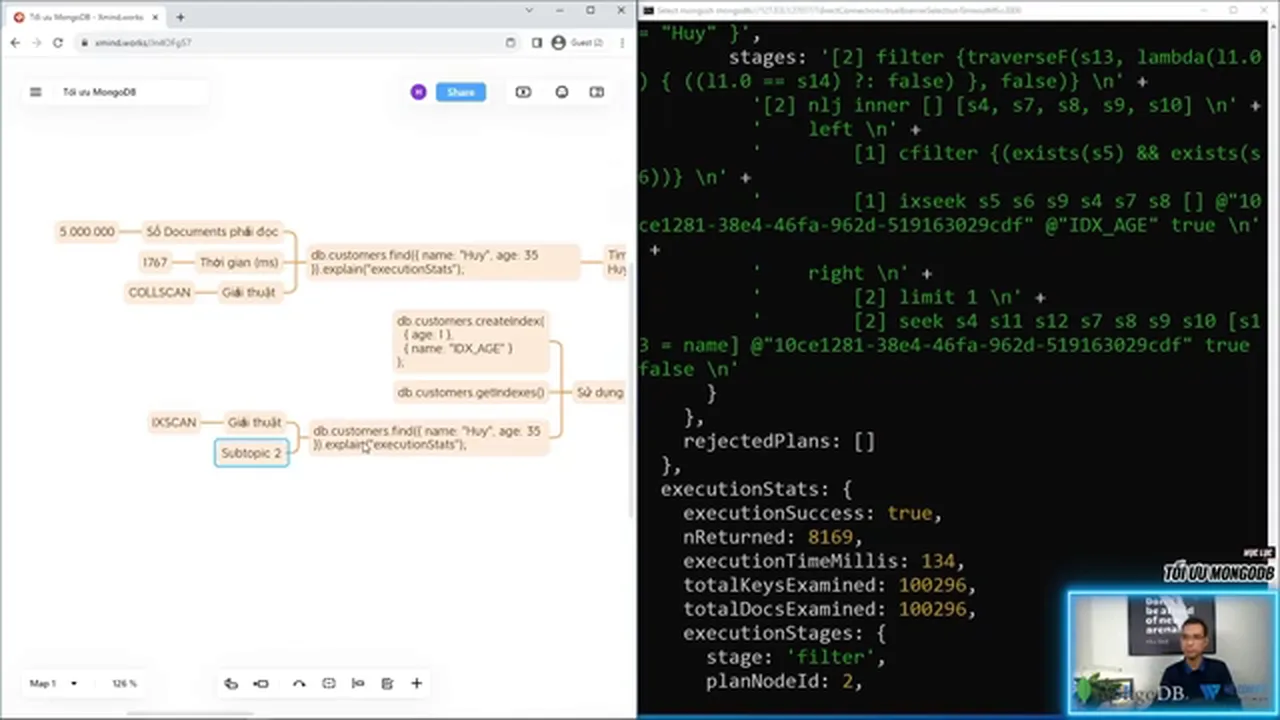Select the db.customers.createIndex topic

[471, 341]
